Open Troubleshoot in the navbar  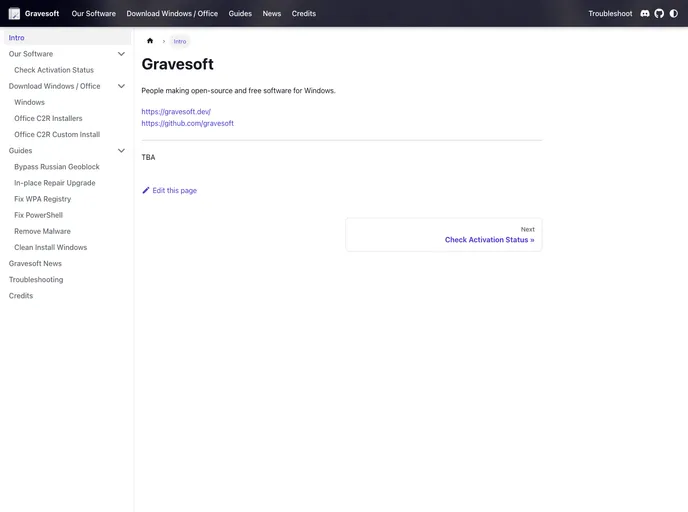[x=610, y=14]
